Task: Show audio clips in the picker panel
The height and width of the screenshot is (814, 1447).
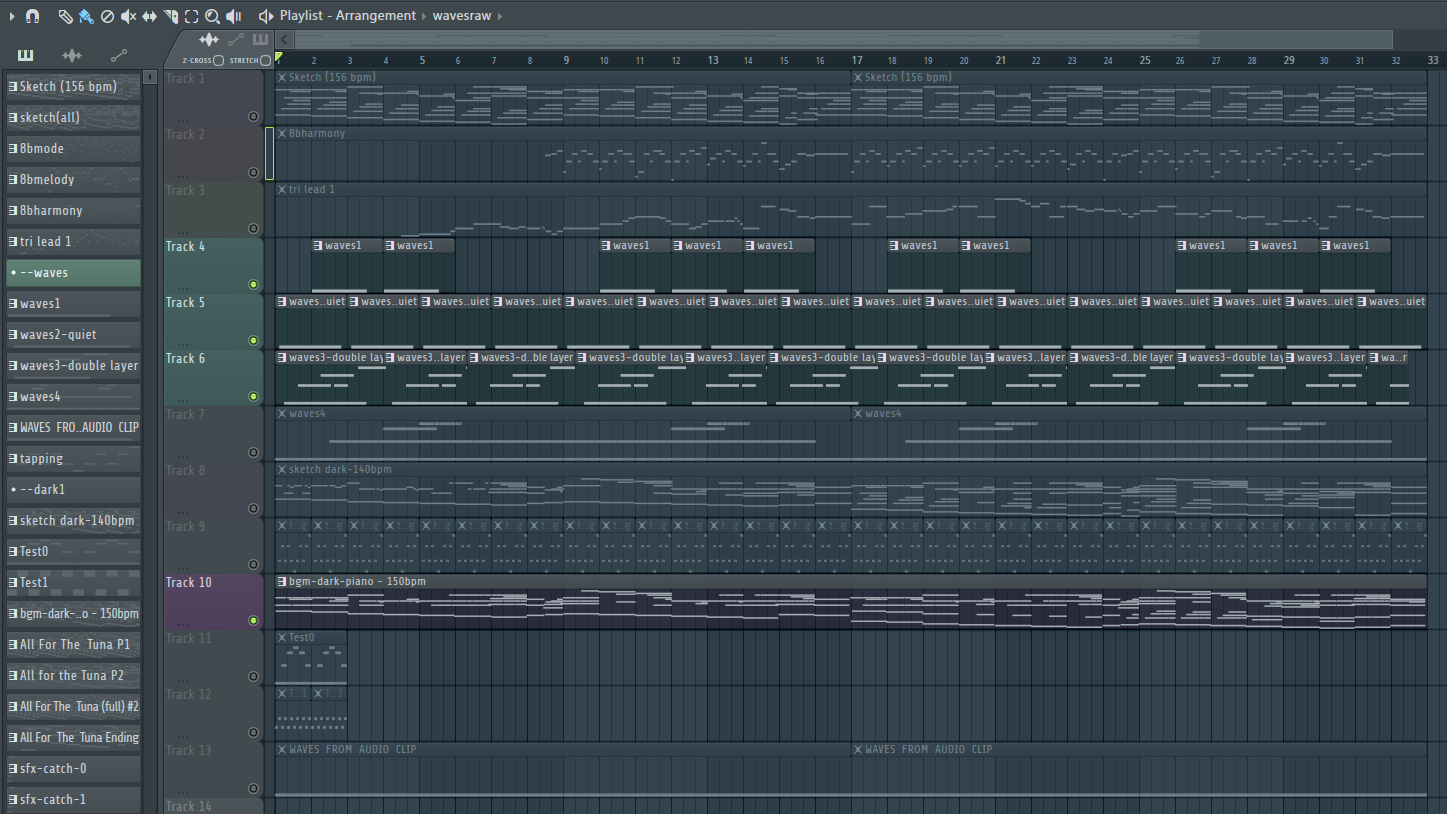Action: (72, 55)
